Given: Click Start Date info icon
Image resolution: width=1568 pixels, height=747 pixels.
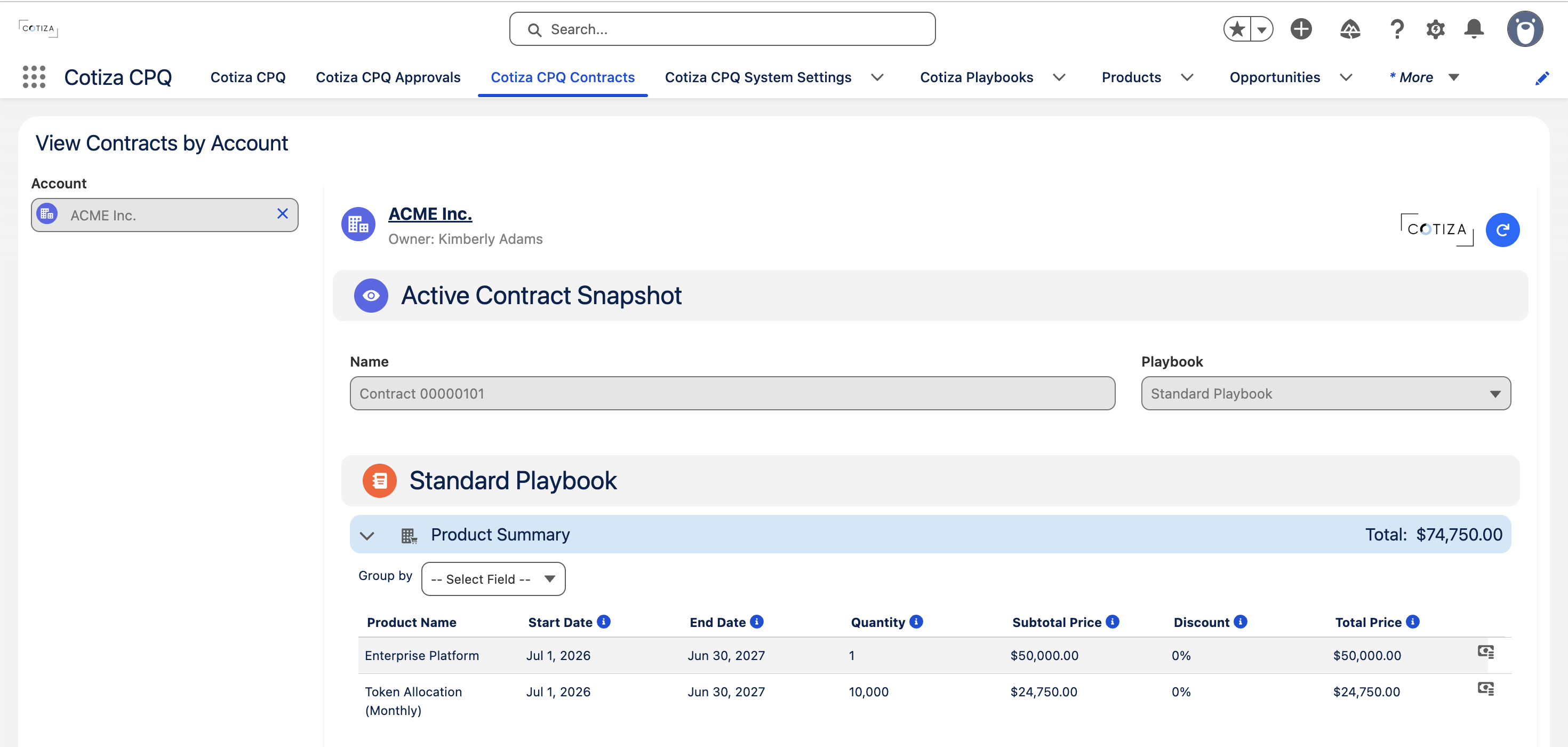Looking at the screenshot, I should tap(603, 622).
